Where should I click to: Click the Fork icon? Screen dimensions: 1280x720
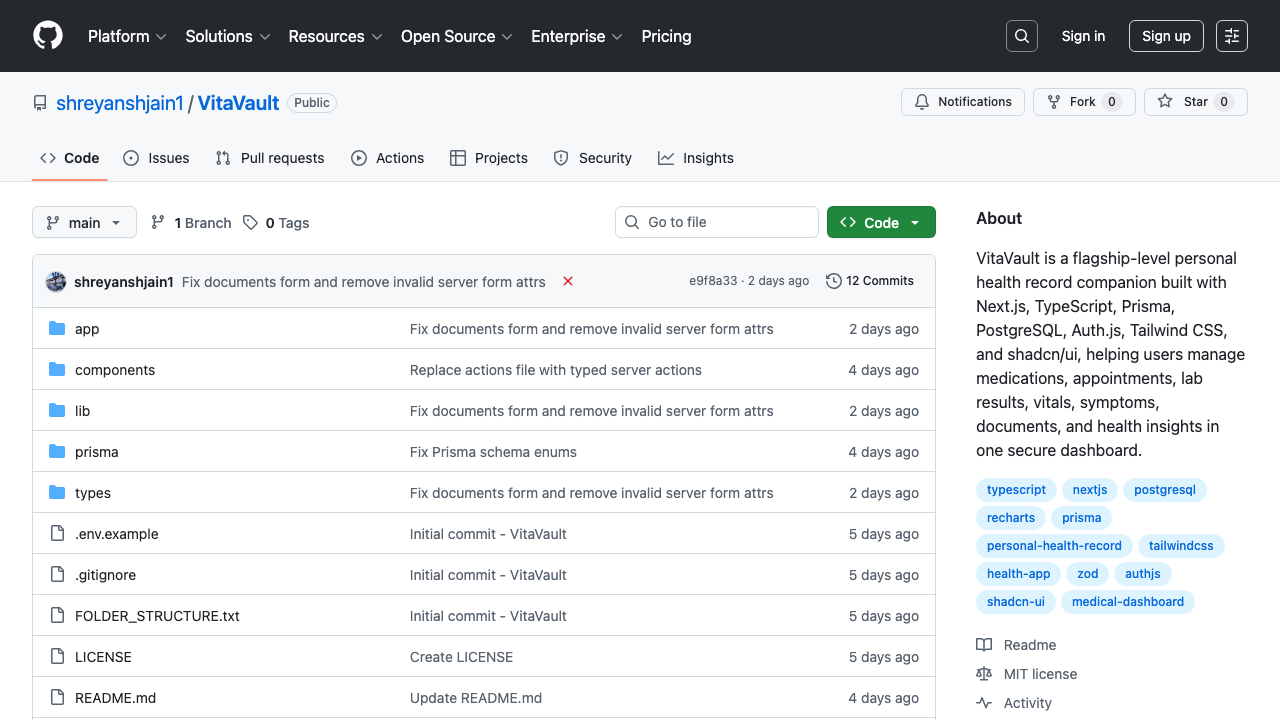click(x=1053, y=101)
